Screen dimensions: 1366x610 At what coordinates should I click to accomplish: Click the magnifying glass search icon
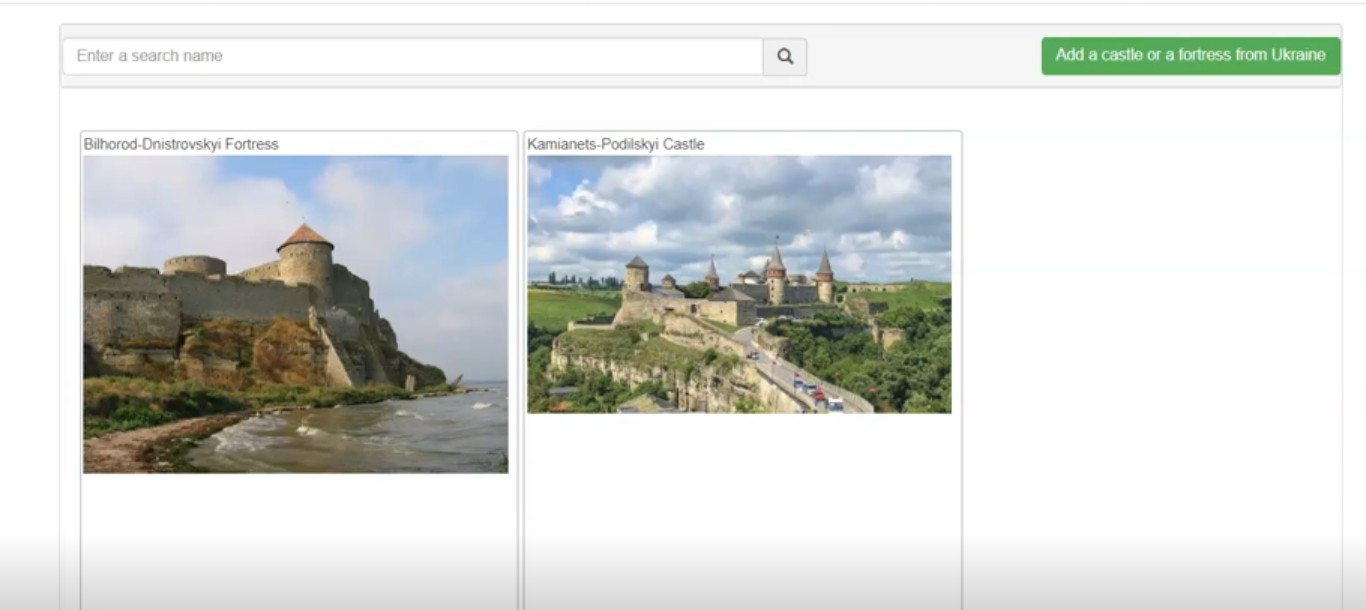point(785,57)
